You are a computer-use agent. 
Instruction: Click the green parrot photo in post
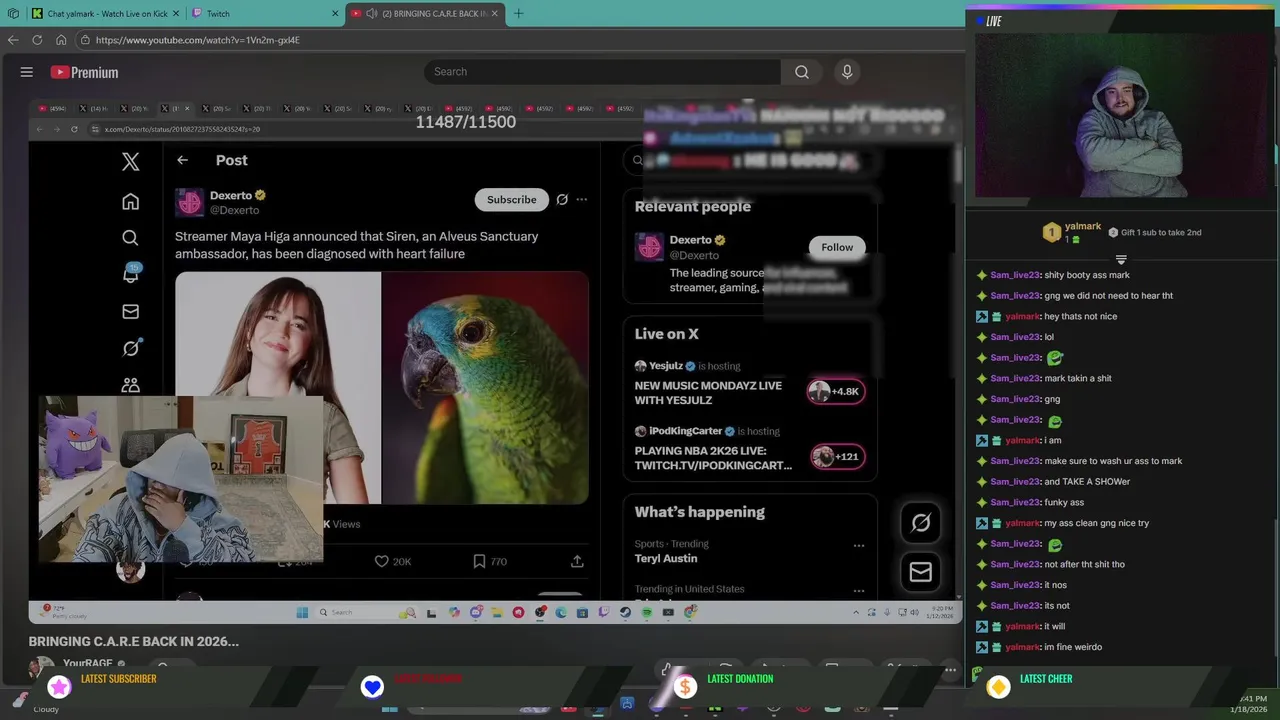point(485,388)
